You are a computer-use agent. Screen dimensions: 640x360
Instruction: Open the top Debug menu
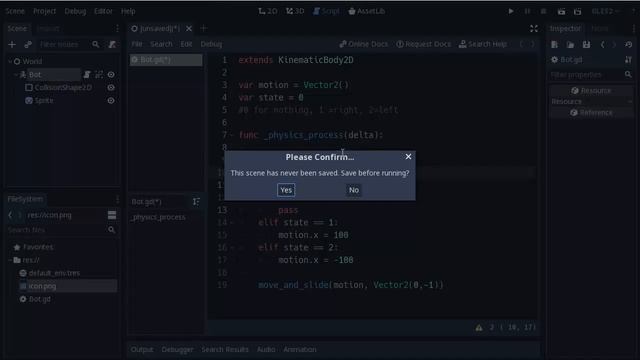coord(75,11)
